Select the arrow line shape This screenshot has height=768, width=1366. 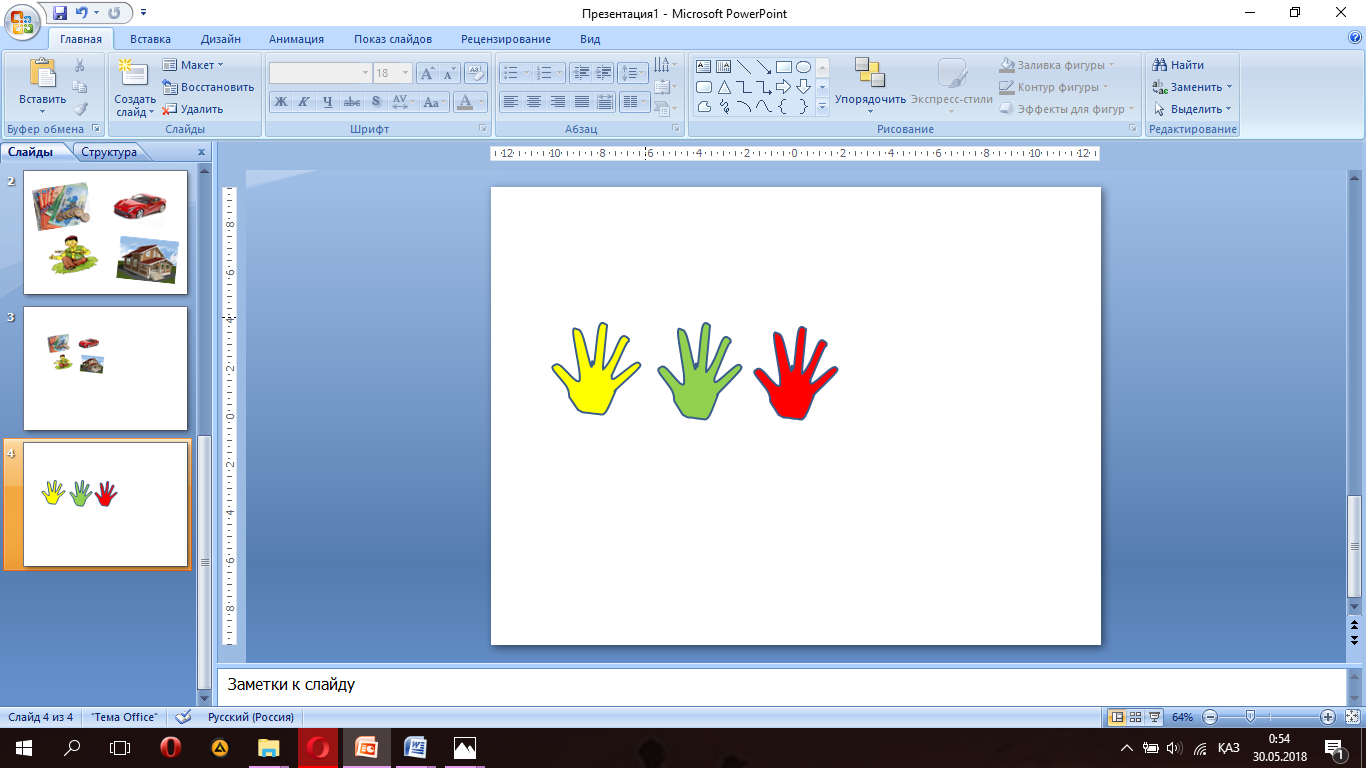coord(763,67)
